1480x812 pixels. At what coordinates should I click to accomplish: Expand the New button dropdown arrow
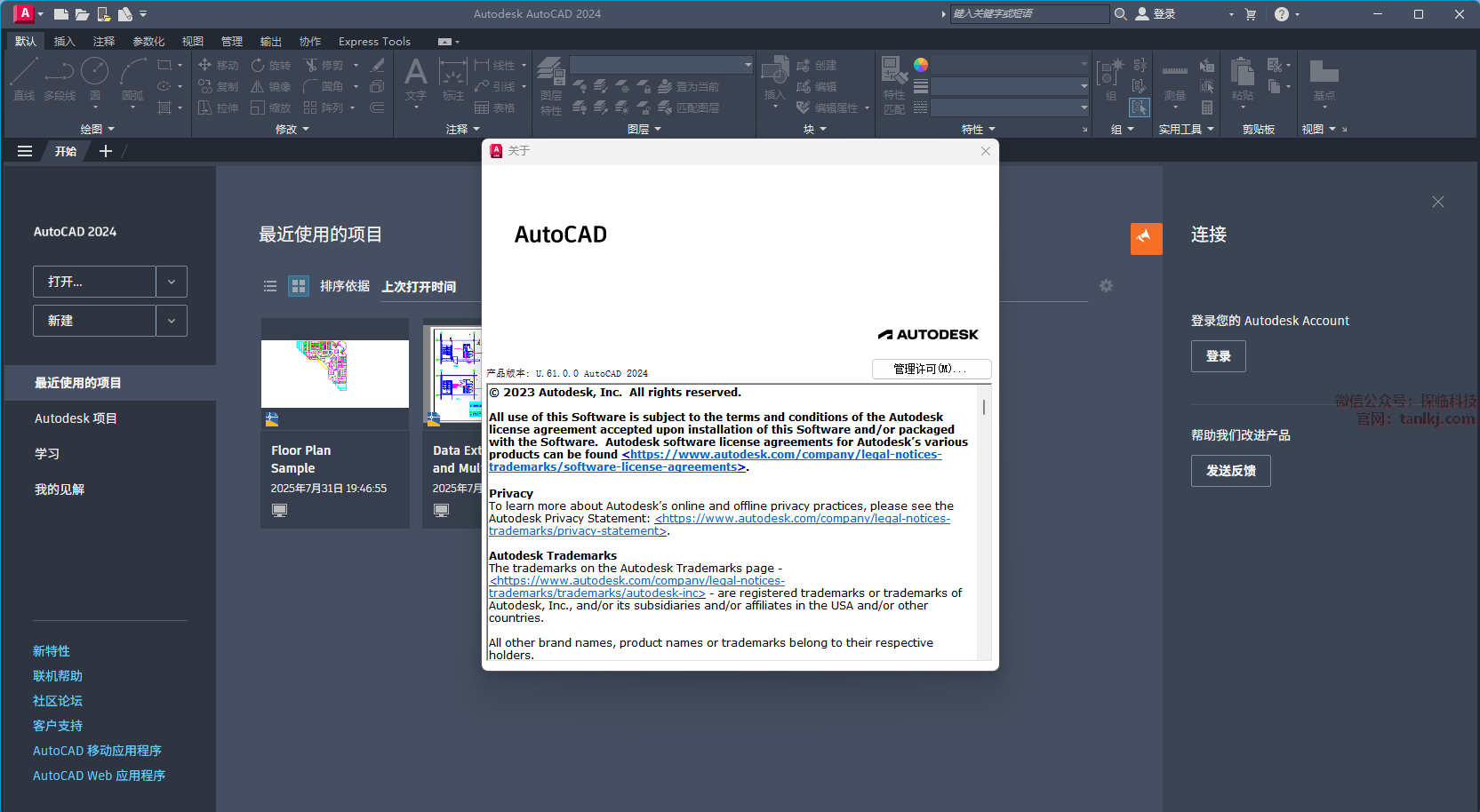[x=172, y=321]
